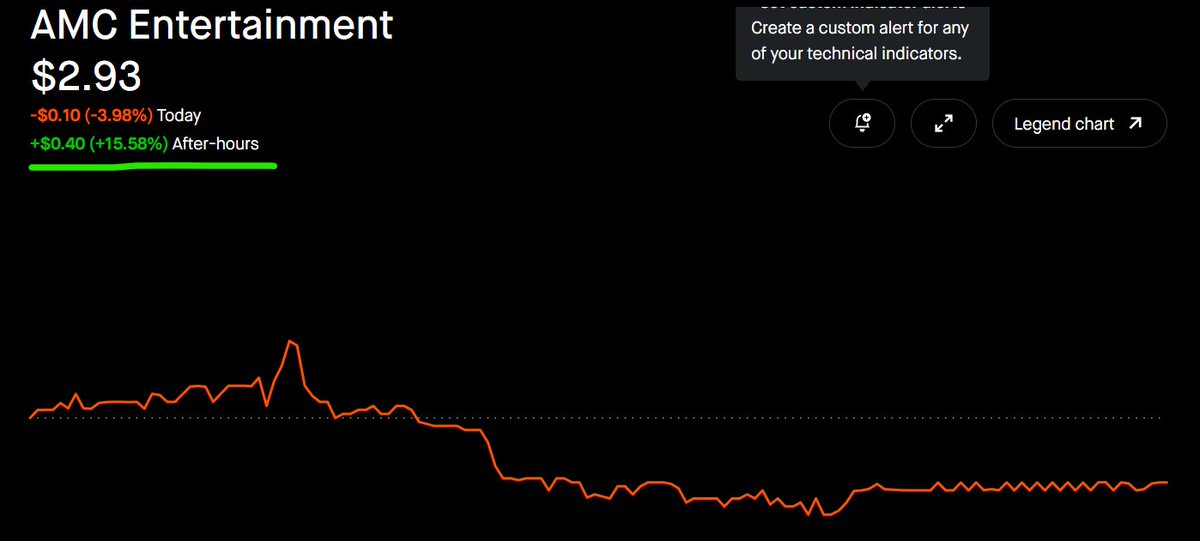
Task: Click the AMC Entertainment stock title
Action: coord(212,24)
